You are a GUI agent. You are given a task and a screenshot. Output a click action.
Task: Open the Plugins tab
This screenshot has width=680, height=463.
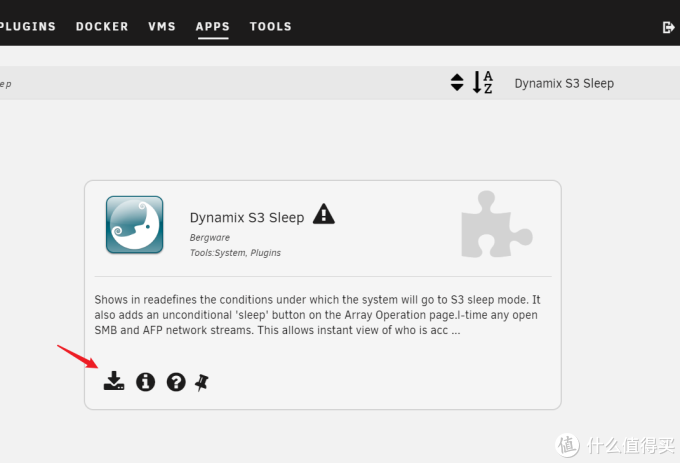pos(27,26)
